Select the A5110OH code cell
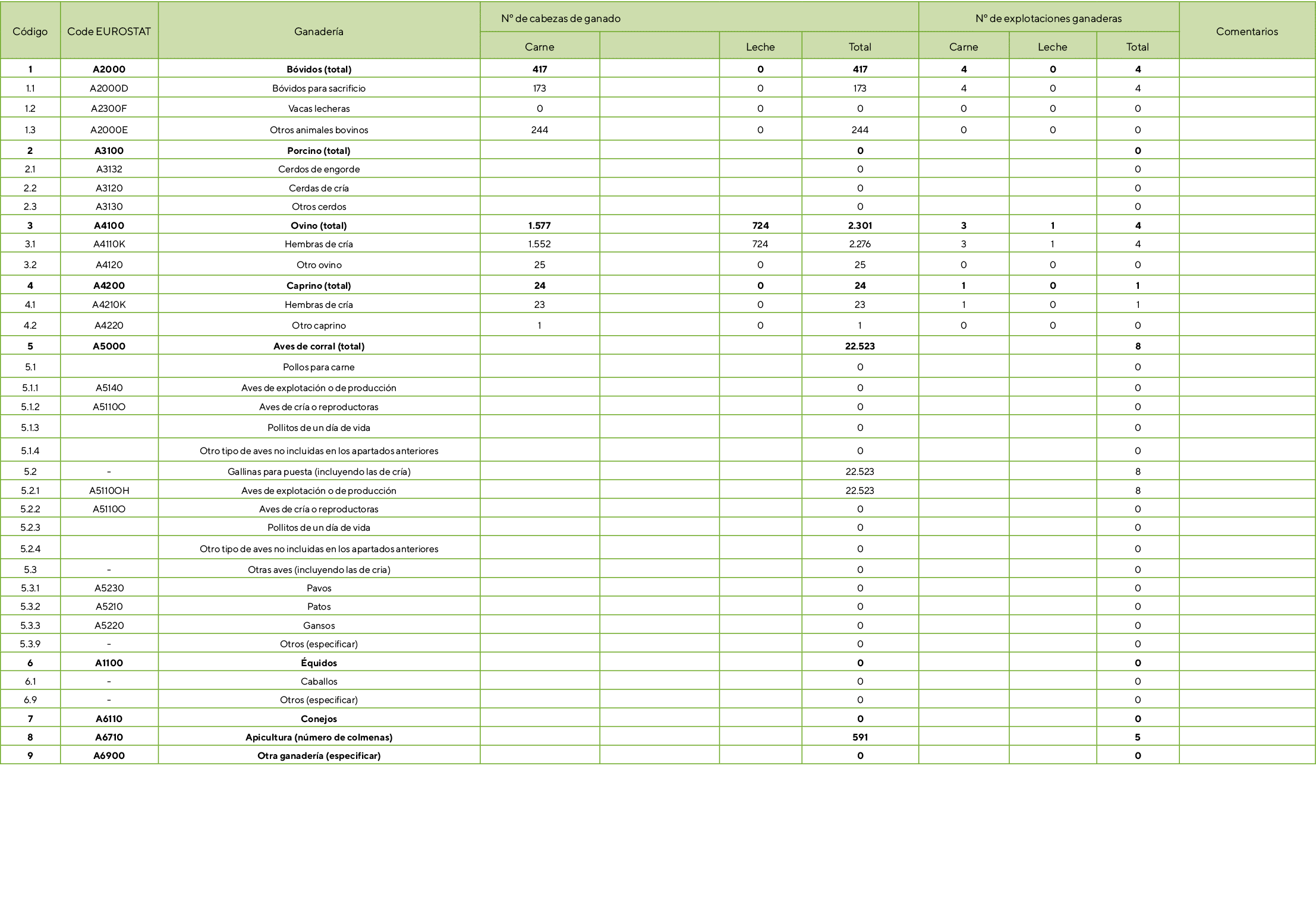 click(x=109, y=491)
